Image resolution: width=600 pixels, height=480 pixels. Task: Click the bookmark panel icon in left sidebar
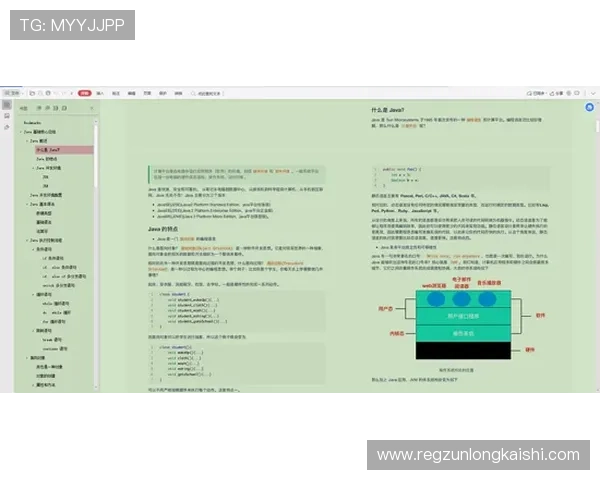7,104
